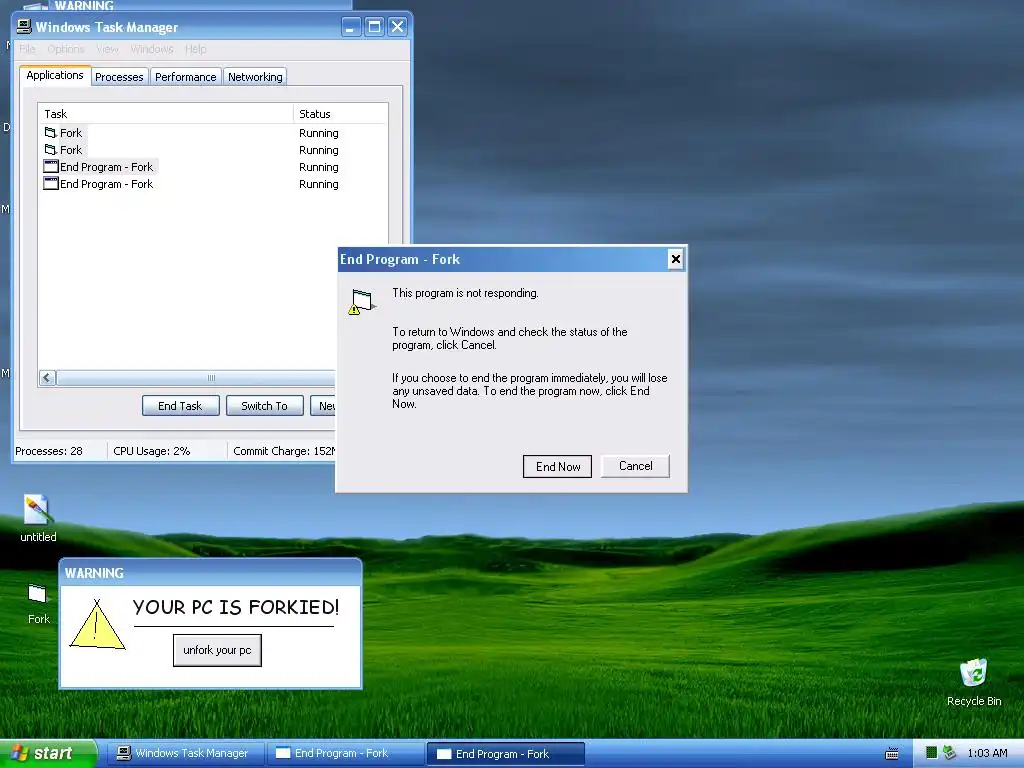
Task: Click the task list horizontal scrollbar thumb
Action: pyautogui.click(x=196, y=377)
